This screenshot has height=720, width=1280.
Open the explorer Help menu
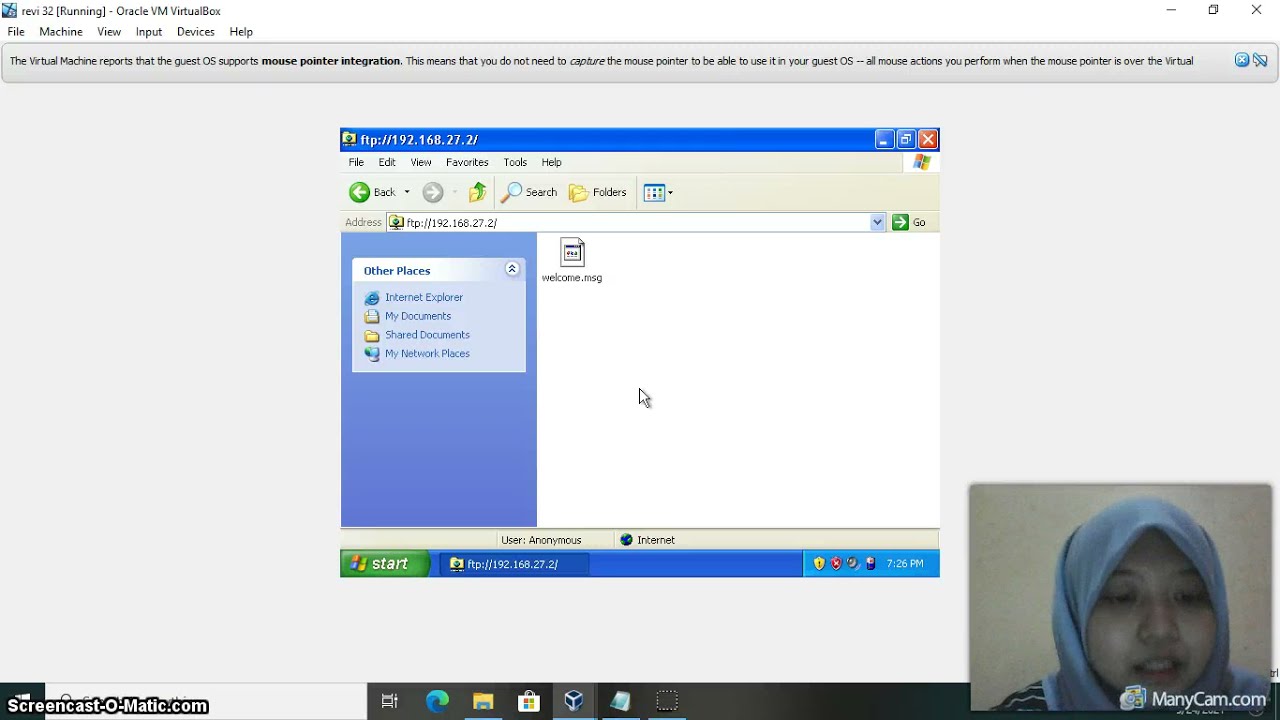tap(551, 162)
